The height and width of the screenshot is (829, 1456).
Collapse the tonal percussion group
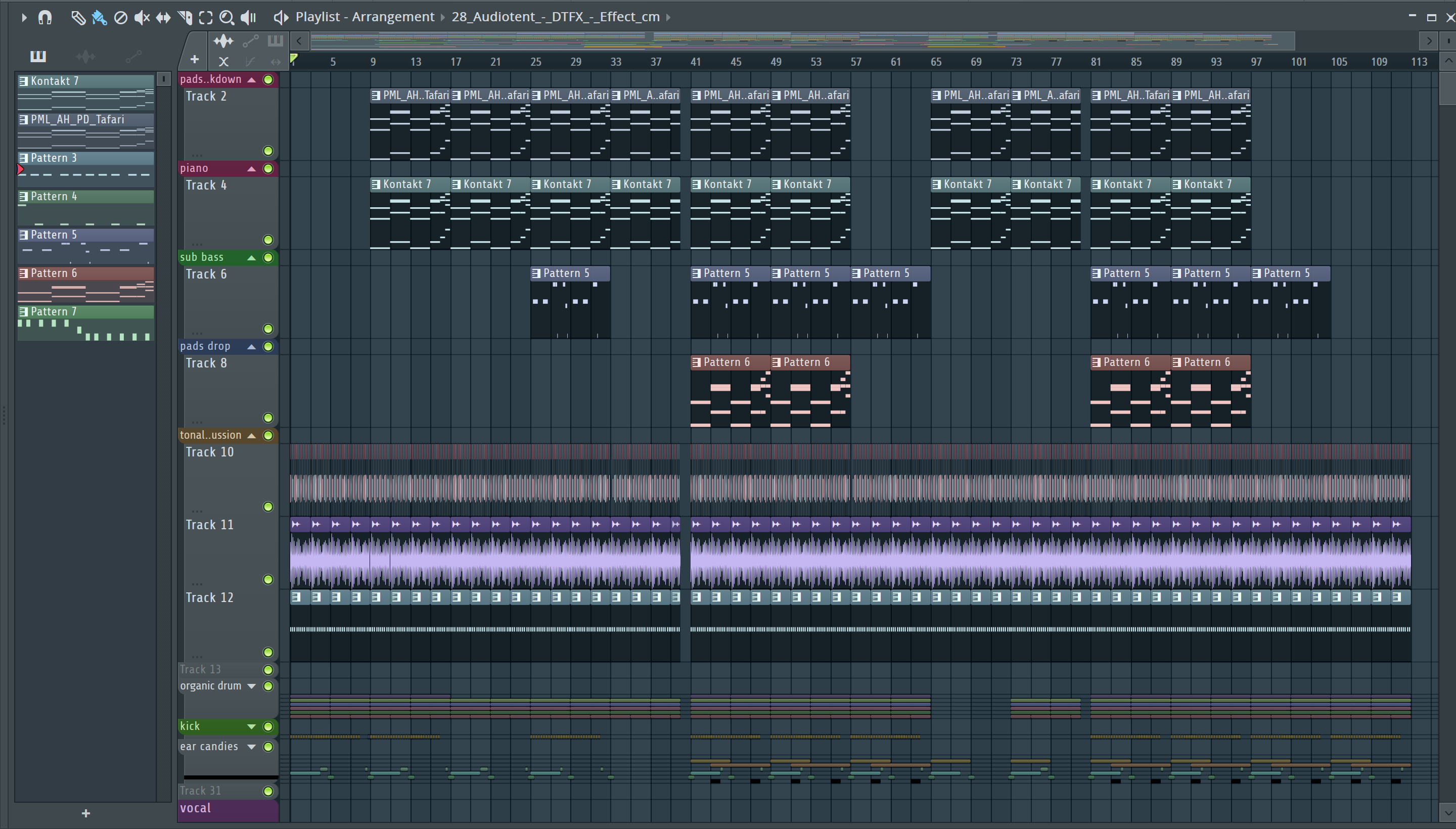(x=251, y=436)
